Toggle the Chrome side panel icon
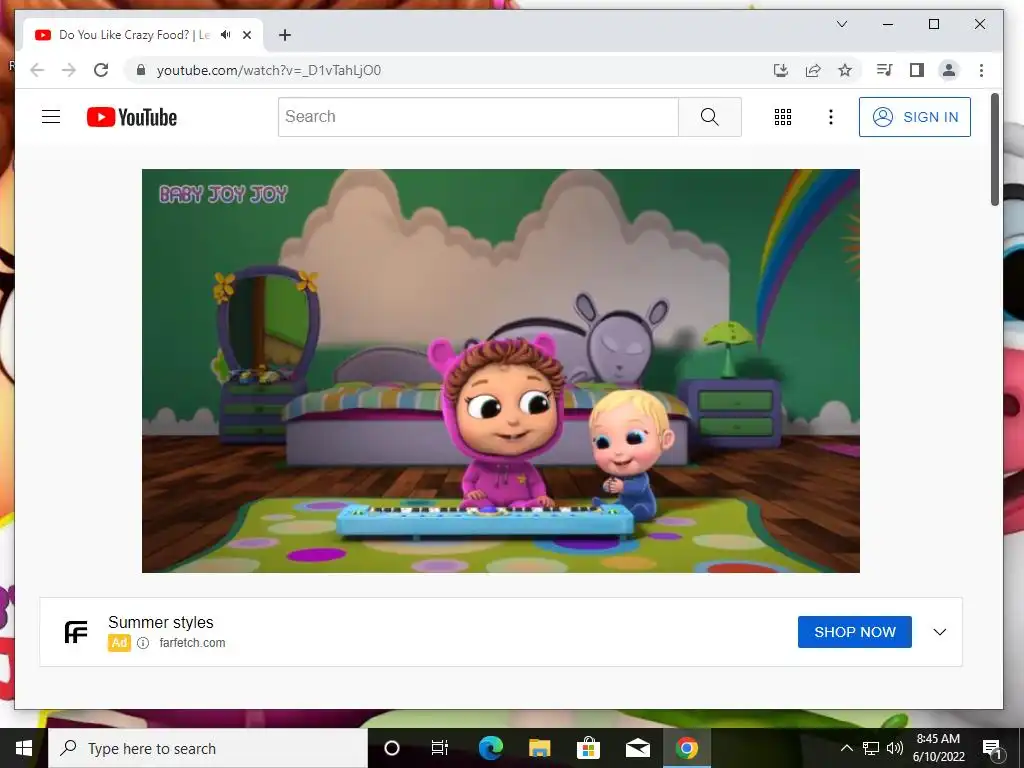1024x768 pixels. [917, 70]
